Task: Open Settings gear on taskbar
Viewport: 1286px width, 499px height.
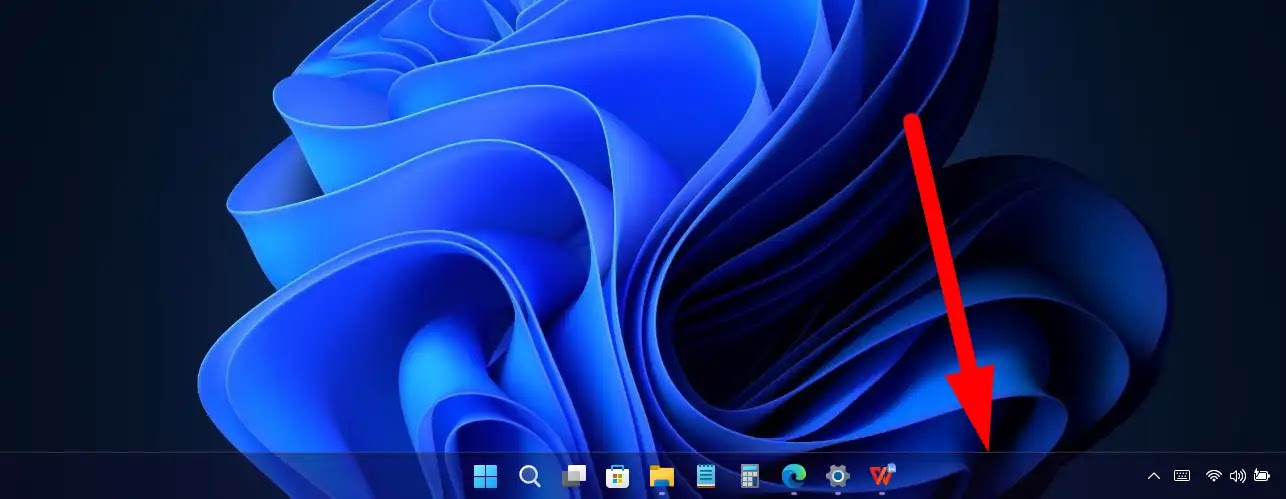Action: coord(837,476)
